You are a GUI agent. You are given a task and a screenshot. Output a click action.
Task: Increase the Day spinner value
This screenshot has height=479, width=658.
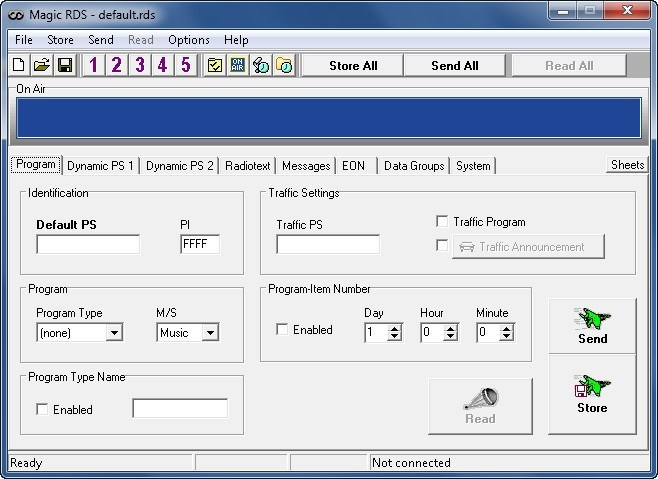click(x=394, y=329)
